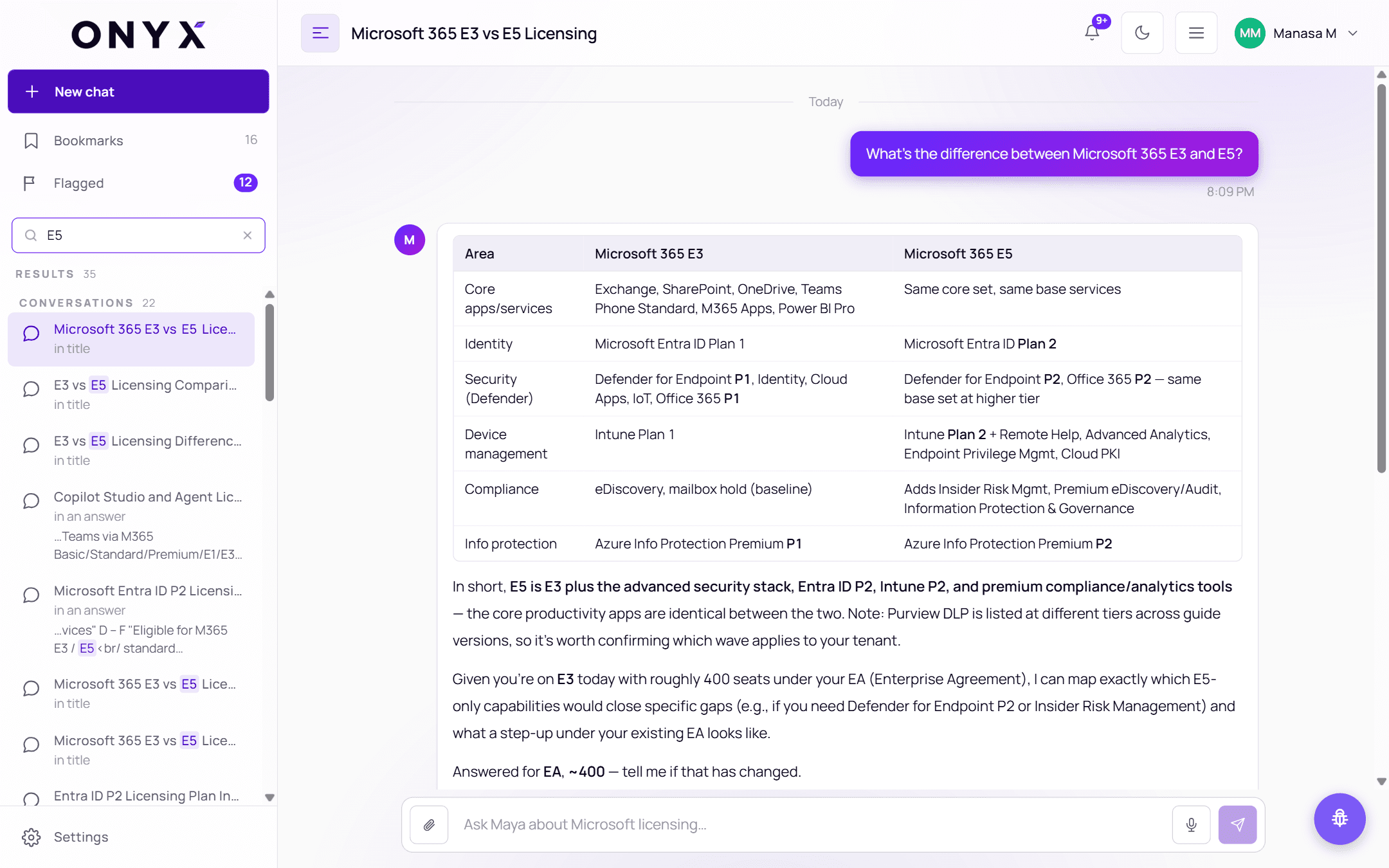Click the results list scroll-up arrow
This screenshot has width=1389, height=868.
coord(269,294)
